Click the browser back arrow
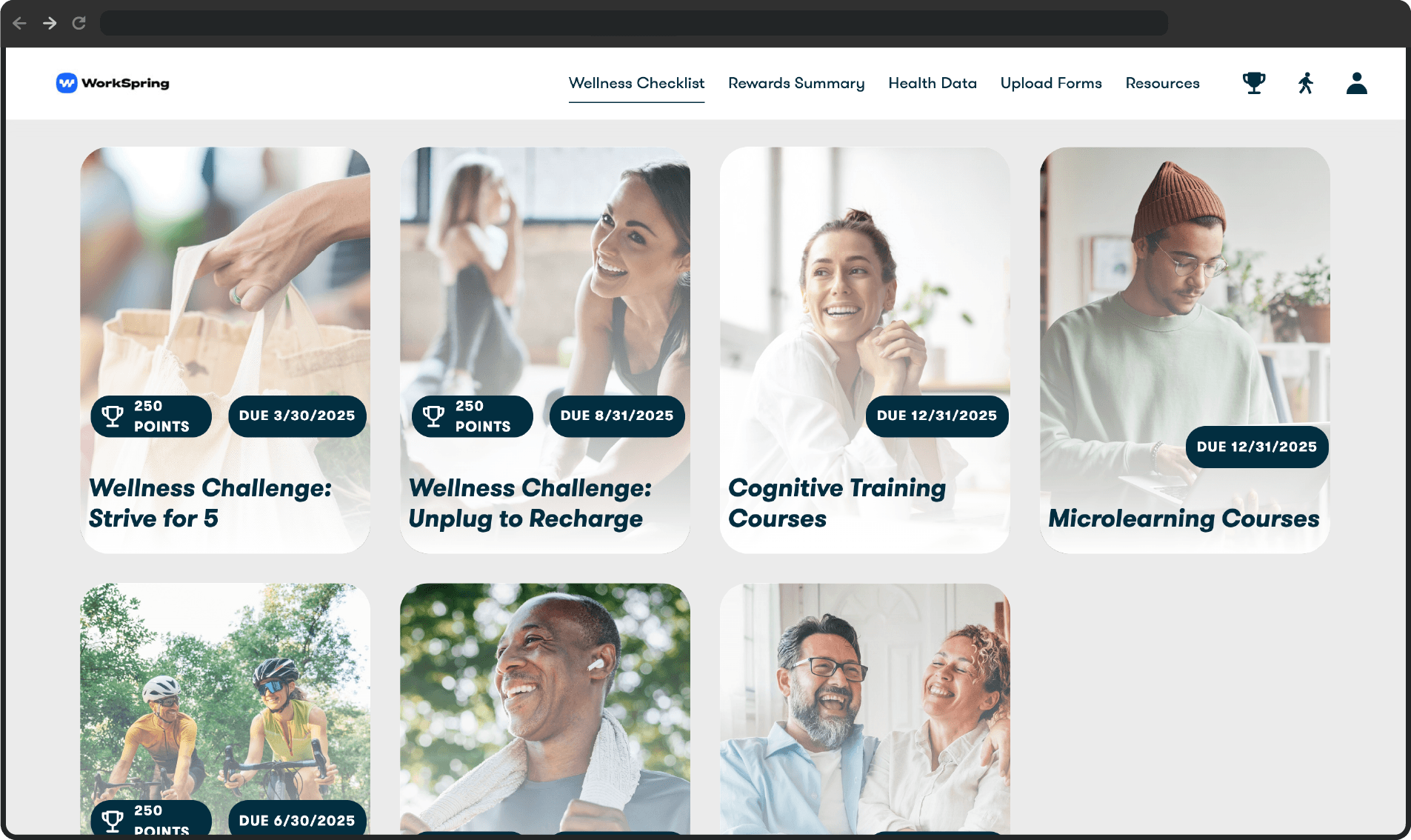 tap(20, 23)
